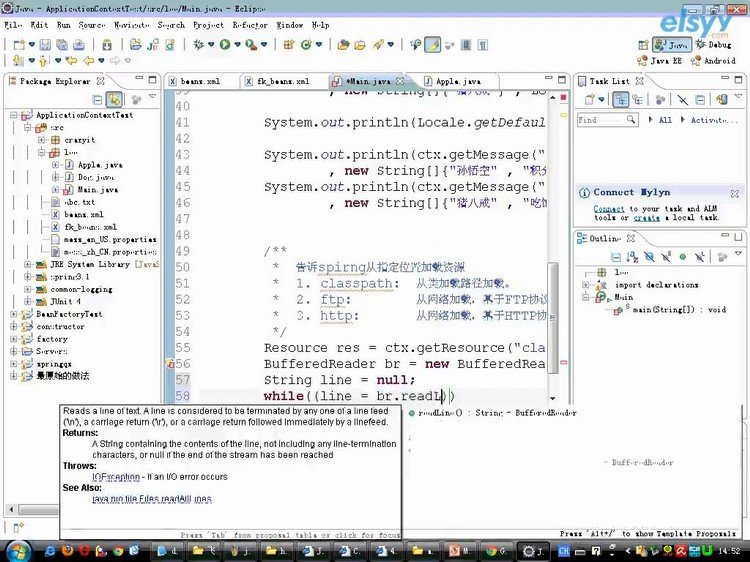This screenshot has width=750, height=562.
Task: Click the Search flashlight toolbar icon
Action: click(378, 45)
